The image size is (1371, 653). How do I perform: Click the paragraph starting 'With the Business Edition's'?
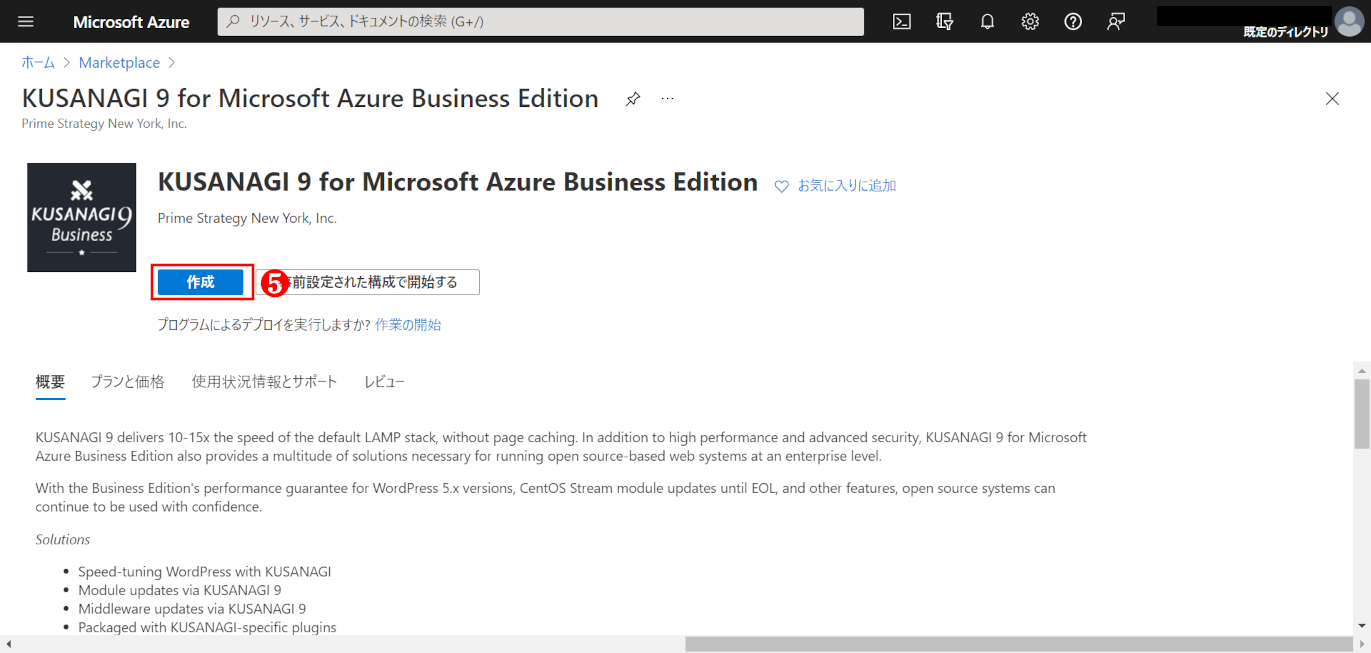click(545, 497)
